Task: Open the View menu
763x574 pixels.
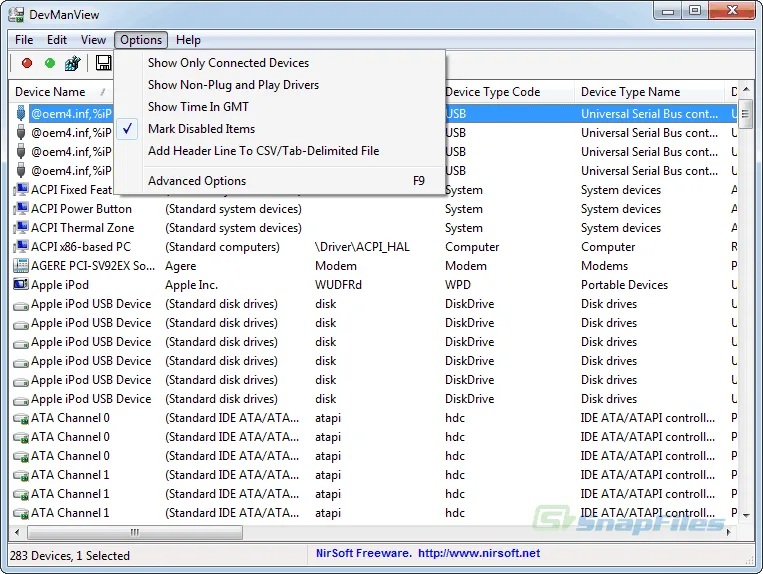Action: 93,40
